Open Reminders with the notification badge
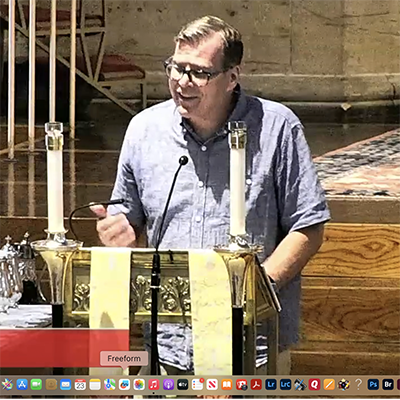 (197, 384)
